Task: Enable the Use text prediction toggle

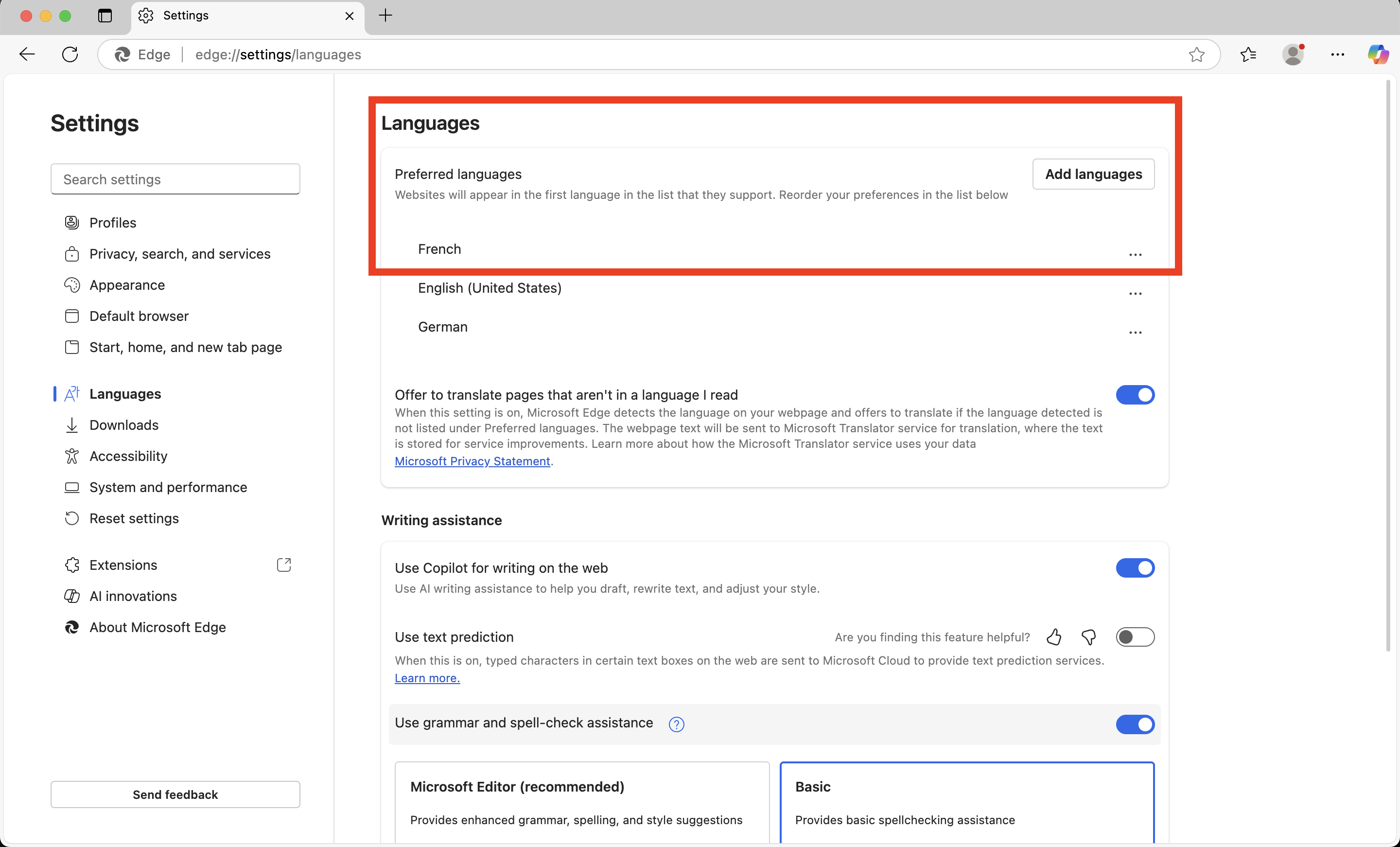Action: pyautogui.click(x=1135, y=637)
